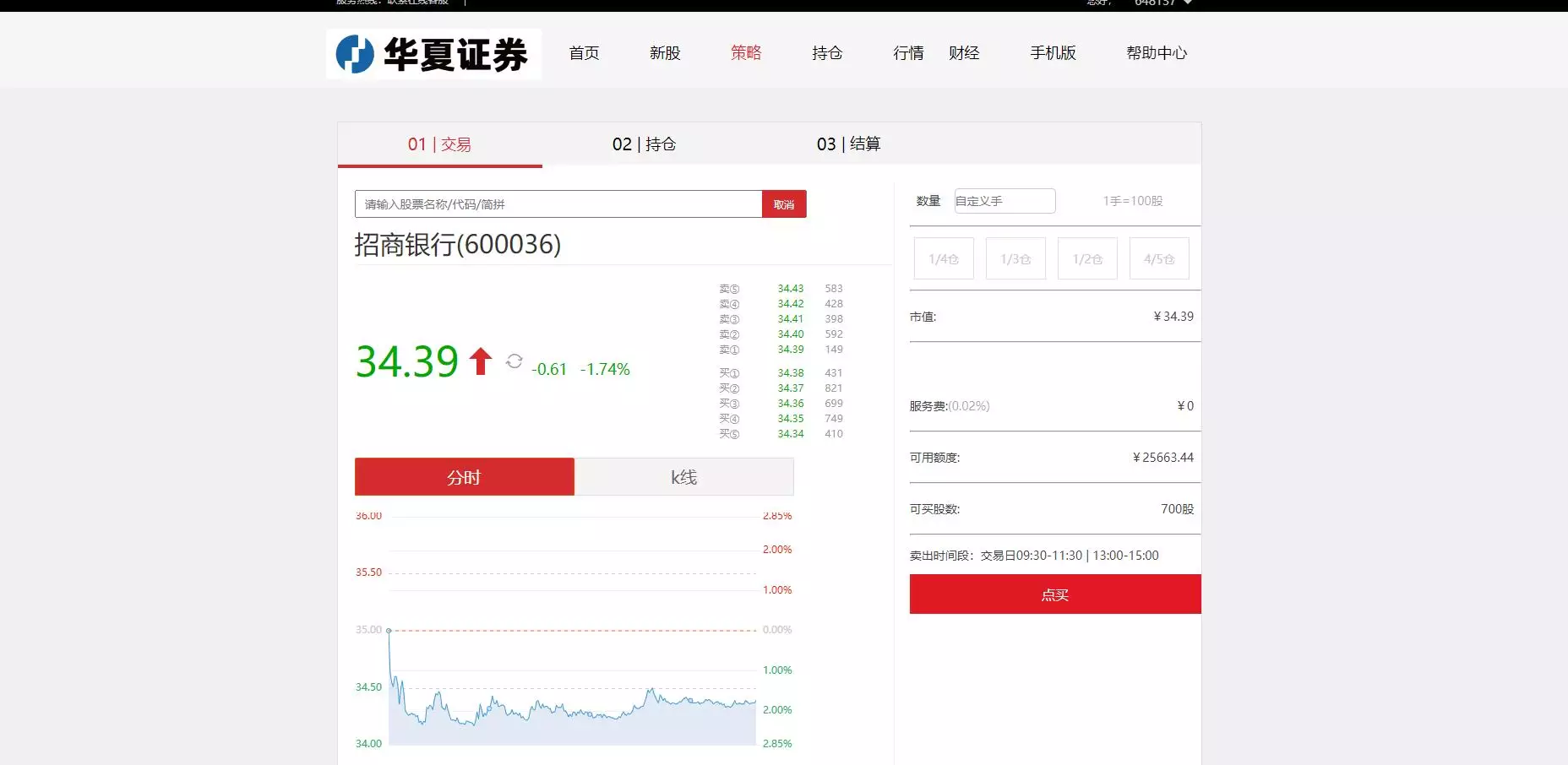The width and height of the screenshot is (1568, 765).
Task: Click the 35.50 price axis label
Action: (x=368, y=572)
